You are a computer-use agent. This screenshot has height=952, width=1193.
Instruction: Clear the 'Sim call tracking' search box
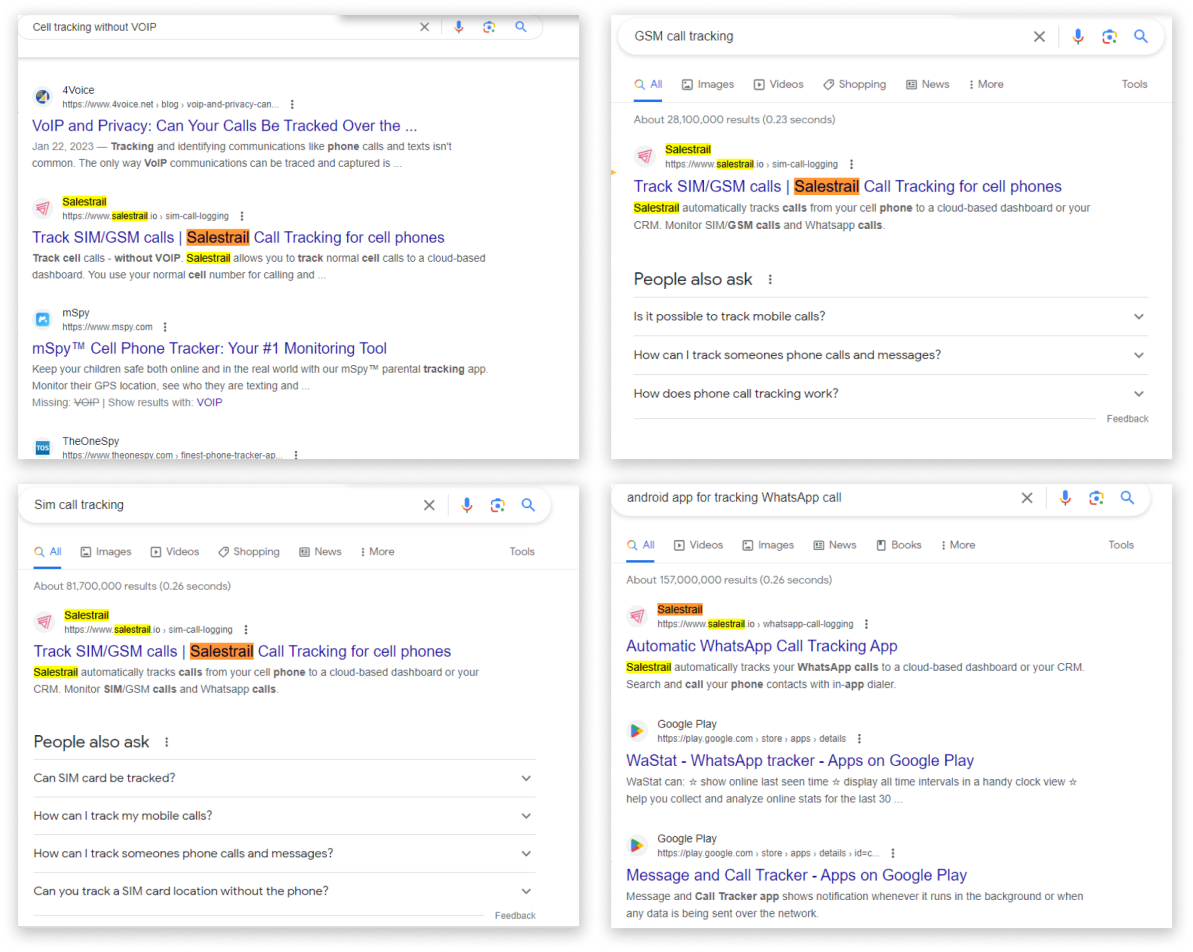429,505
